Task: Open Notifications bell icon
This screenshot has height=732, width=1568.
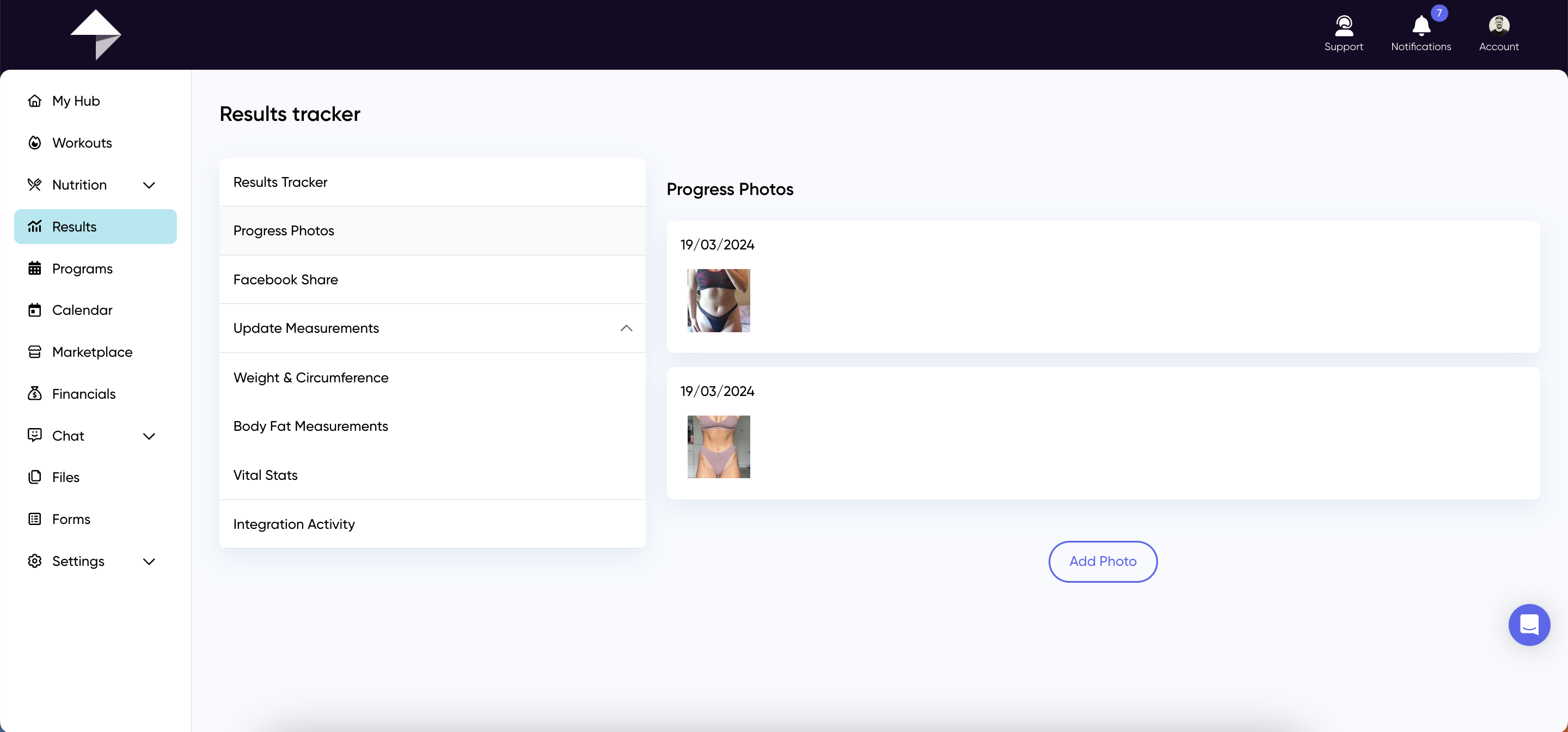Action: coord(1420,26)
